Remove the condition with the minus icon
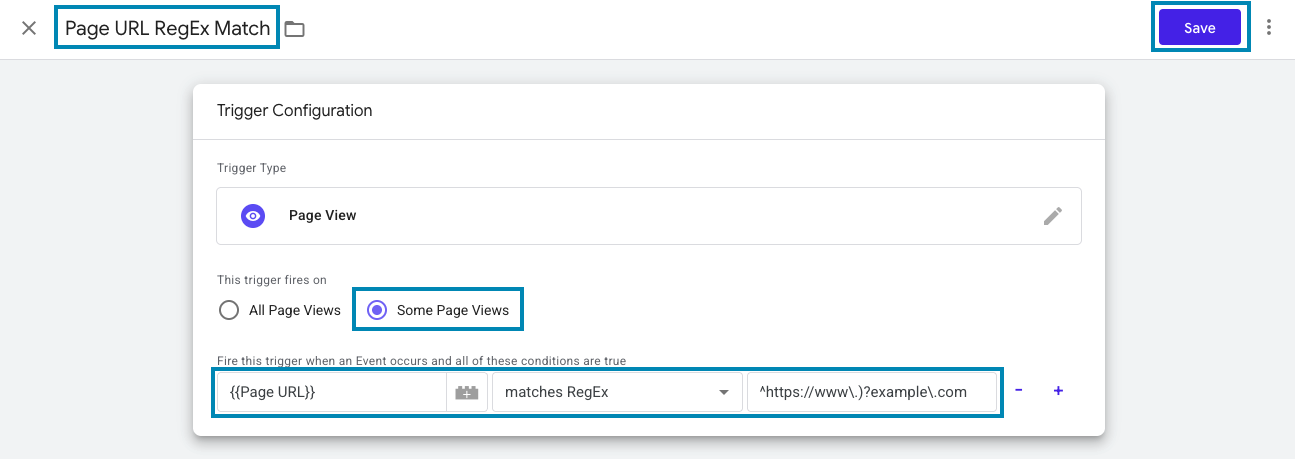Screen dimensions: 1295x459 click(1018, 391)
